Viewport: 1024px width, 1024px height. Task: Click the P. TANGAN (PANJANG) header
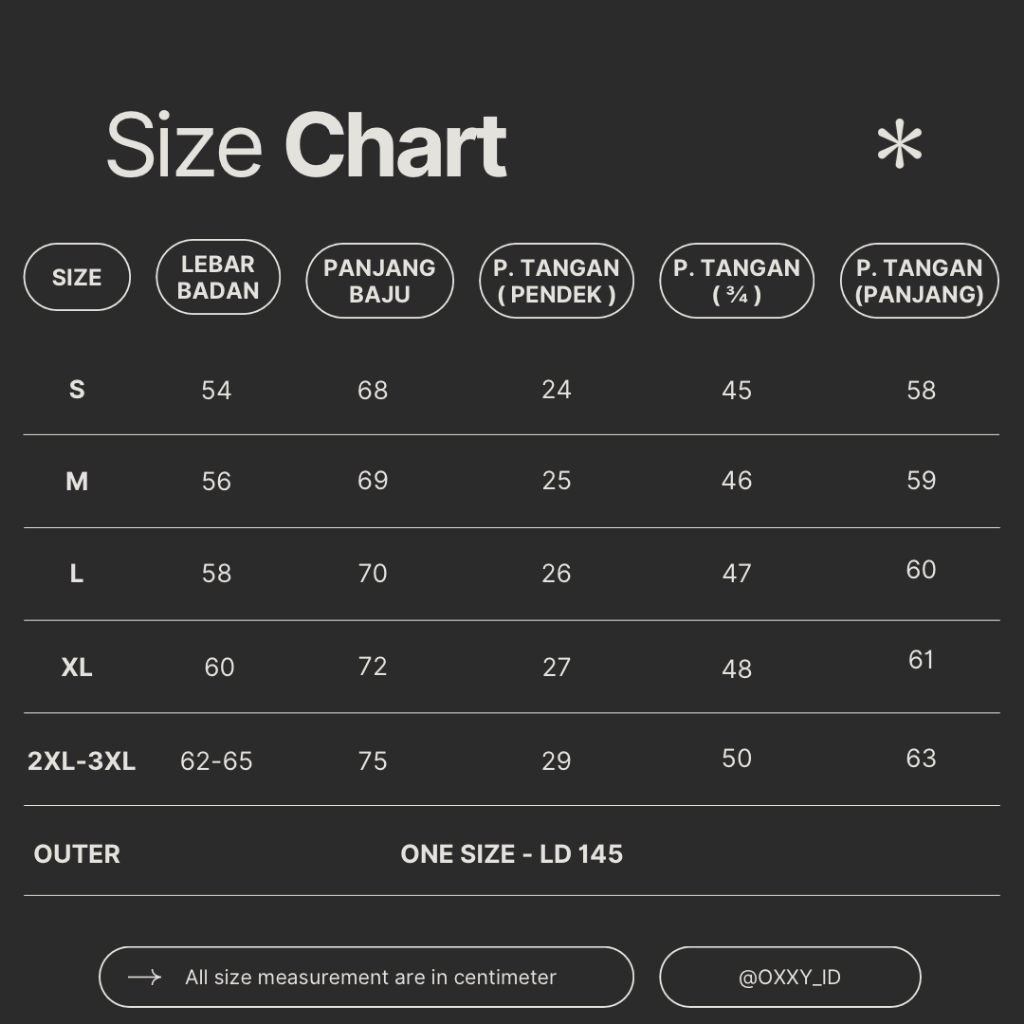(920, 281)
